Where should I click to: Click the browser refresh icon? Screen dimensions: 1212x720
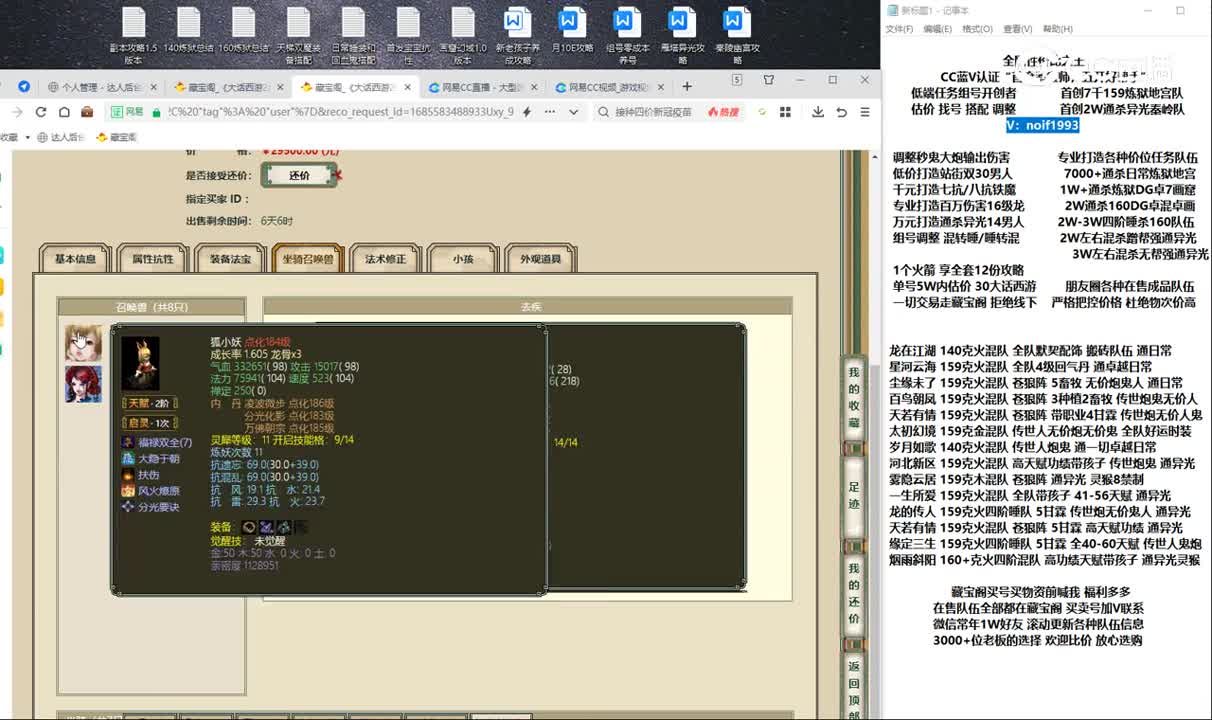tap(41, 112)
